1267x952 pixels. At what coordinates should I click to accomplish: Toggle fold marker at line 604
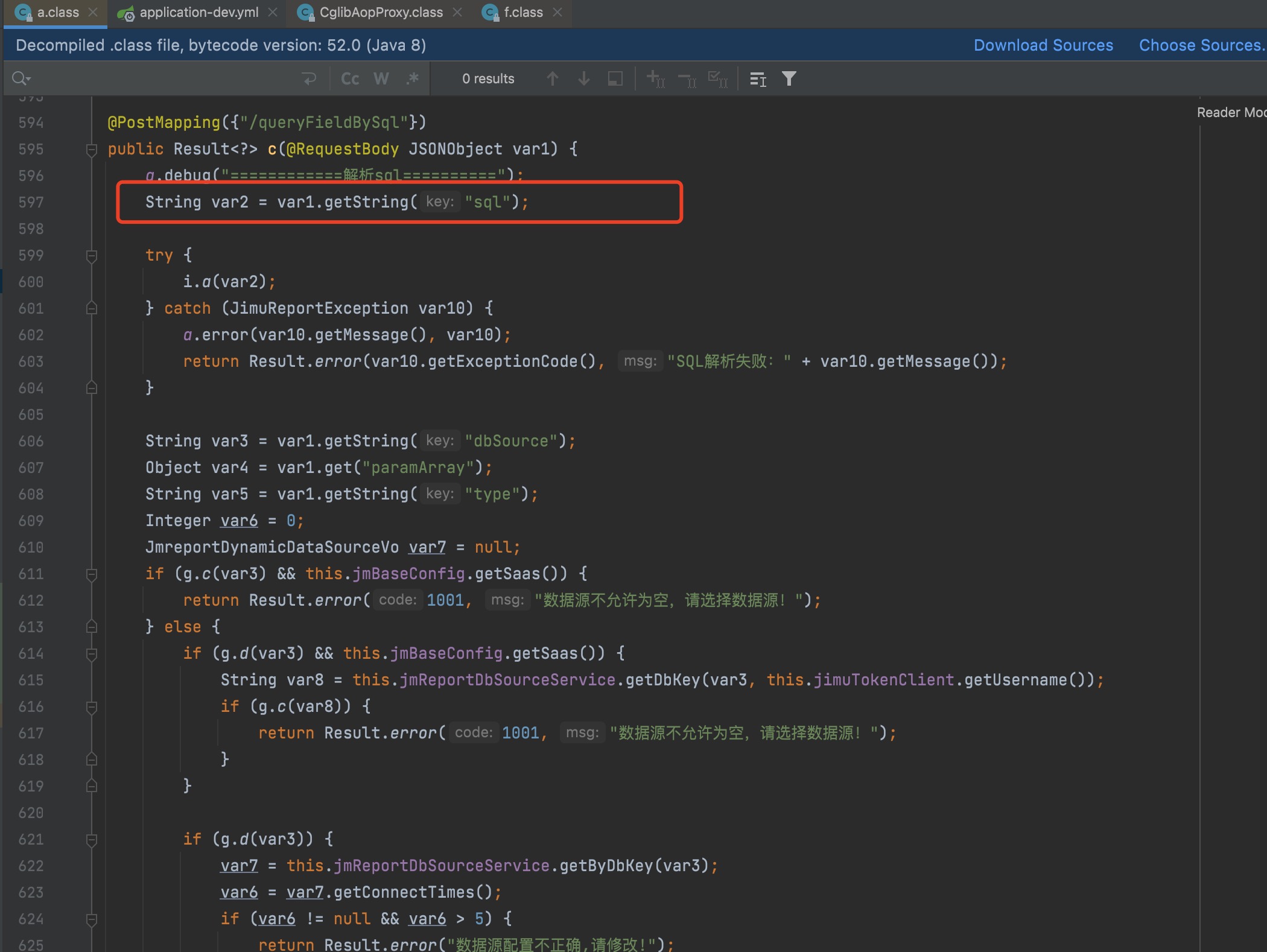pos(92,388)
